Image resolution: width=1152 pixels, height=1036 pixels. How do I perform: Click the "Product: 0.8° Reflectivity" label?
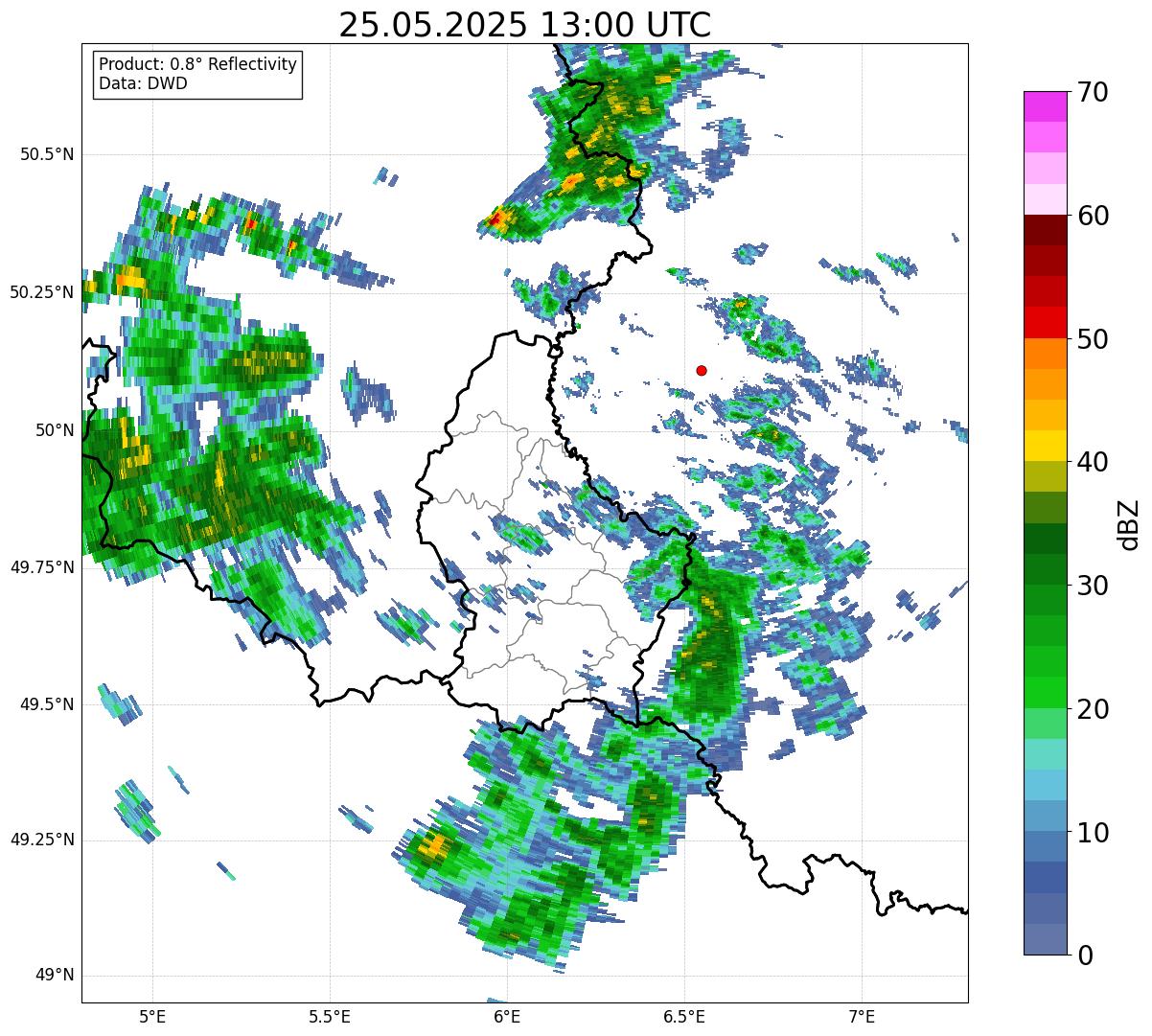(x=198, y=64)
